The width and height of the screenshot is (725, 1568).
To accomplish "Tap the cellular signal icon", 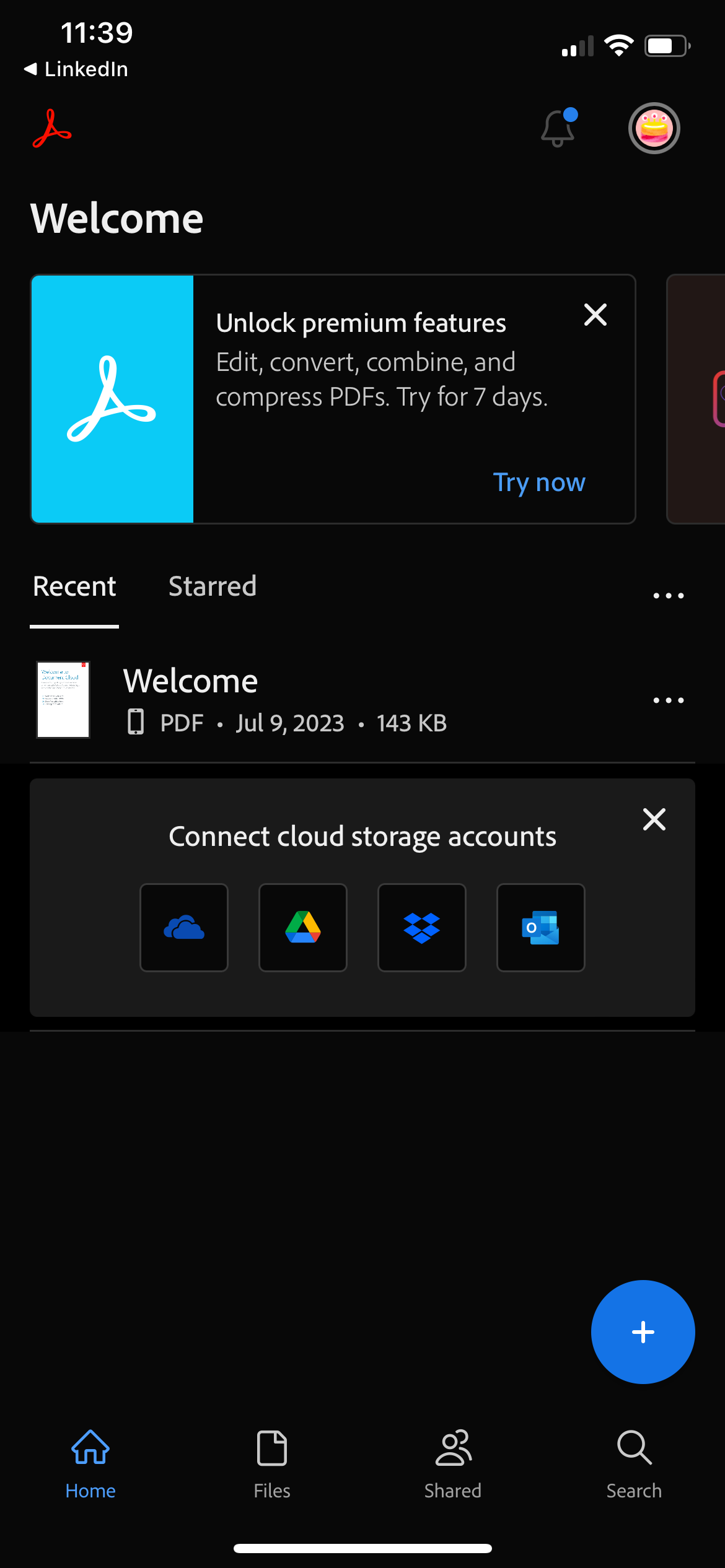I will [578, 46].
